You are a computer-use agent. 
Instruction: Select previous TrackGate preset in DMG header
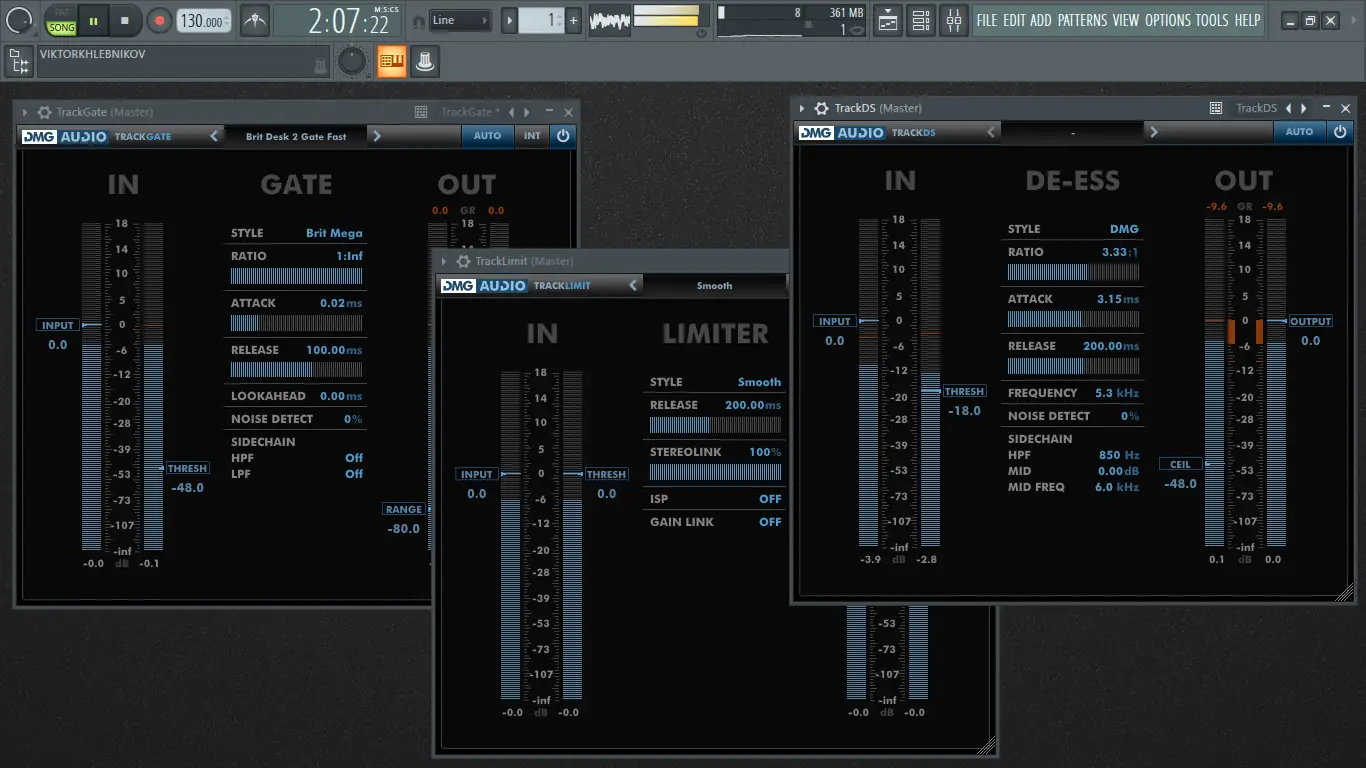[214, 136]
